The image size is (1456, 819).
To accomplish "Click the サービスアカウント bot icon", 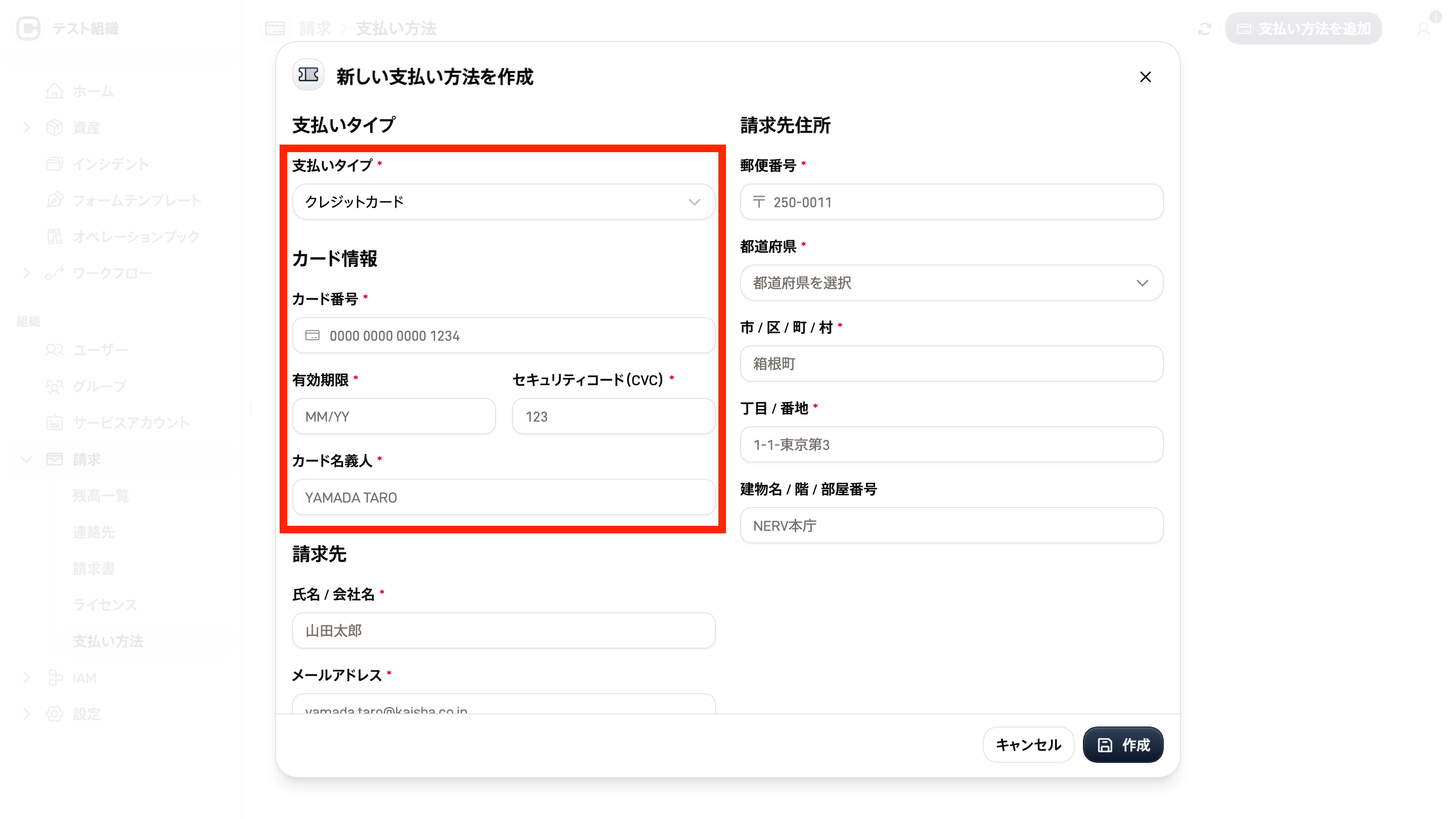I will (54, 423).
